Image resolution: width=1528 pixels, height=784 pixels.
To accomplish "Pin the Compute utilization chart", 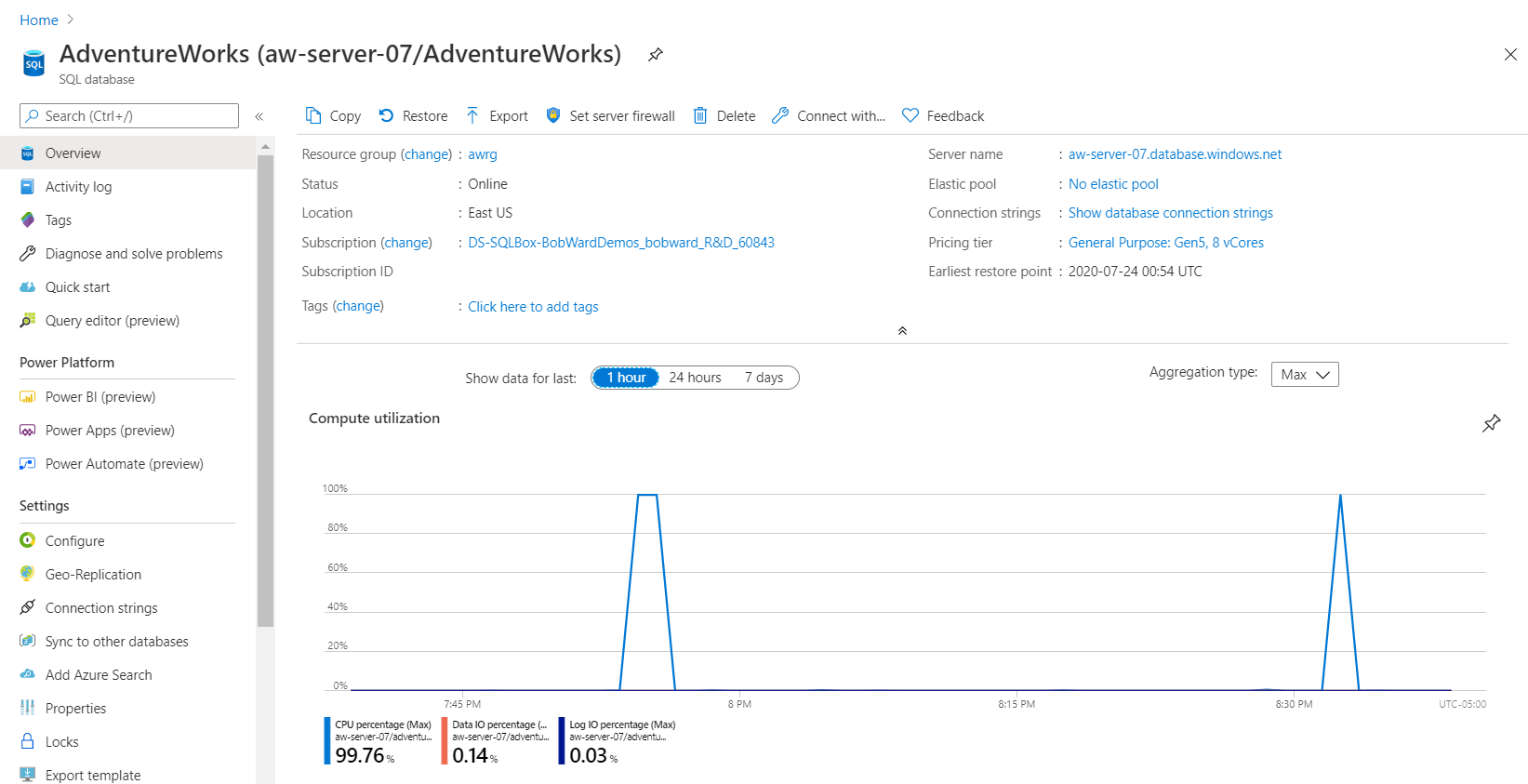I will click(1492, 423).
